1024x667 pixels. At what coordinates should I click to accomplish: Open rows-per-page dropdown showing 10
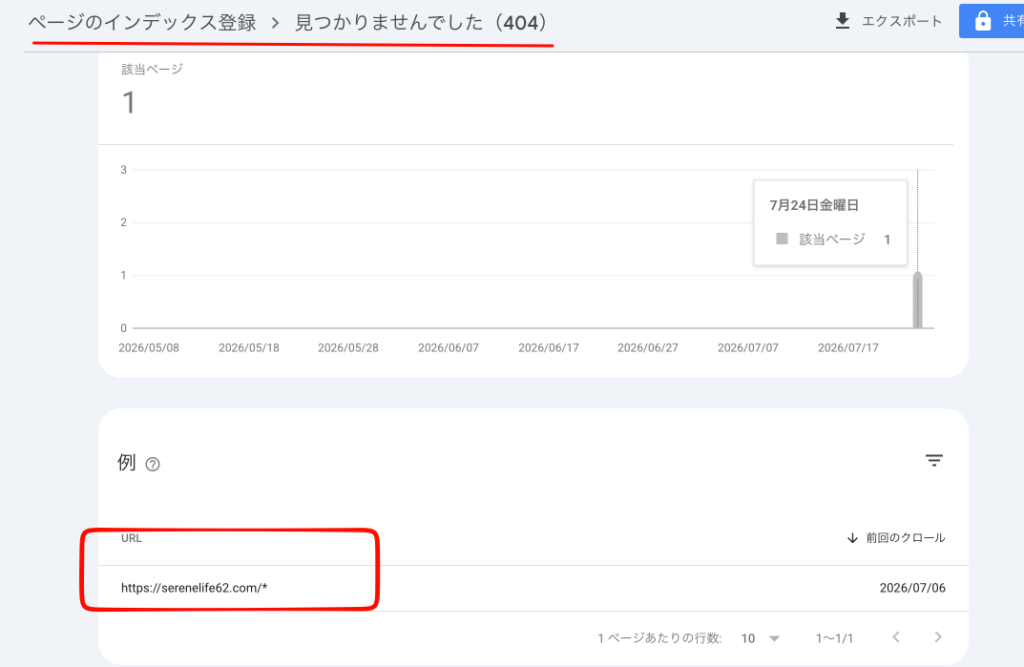click(760, 638)
